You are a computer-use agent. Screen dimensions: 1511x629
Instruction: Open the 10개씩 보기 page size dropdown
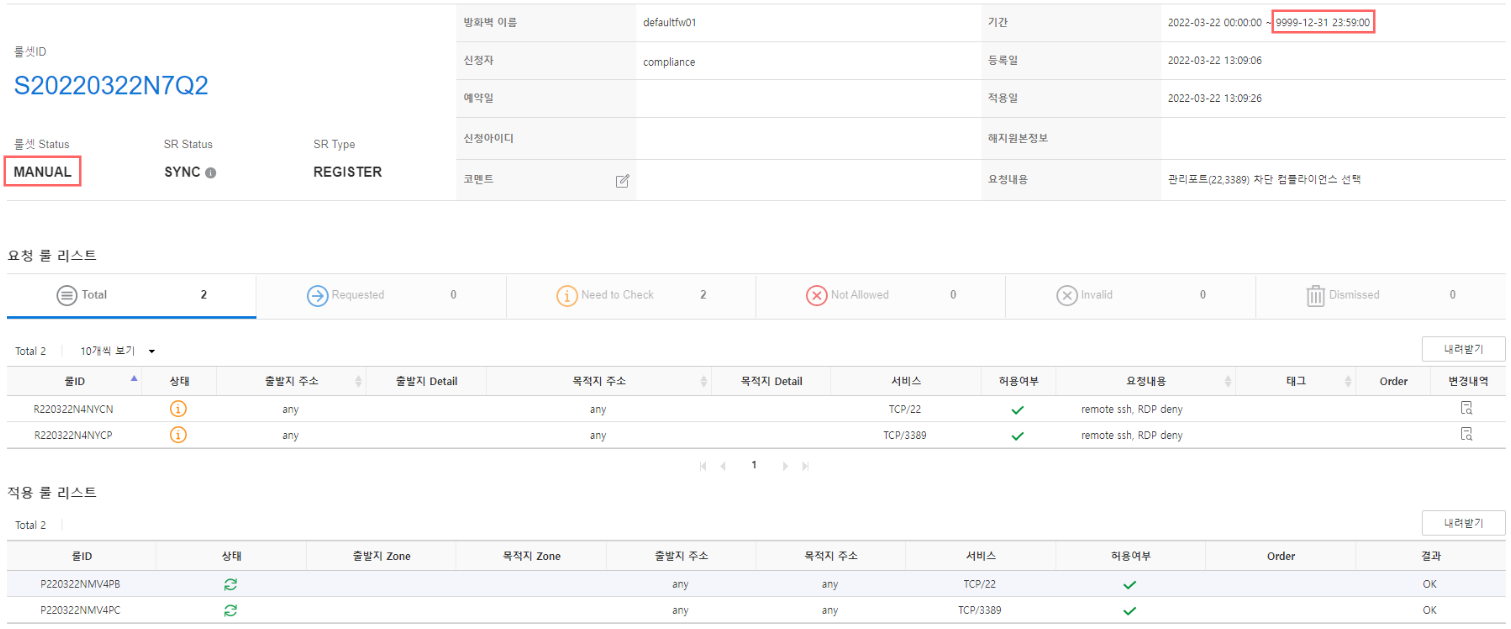click(118, 351)
